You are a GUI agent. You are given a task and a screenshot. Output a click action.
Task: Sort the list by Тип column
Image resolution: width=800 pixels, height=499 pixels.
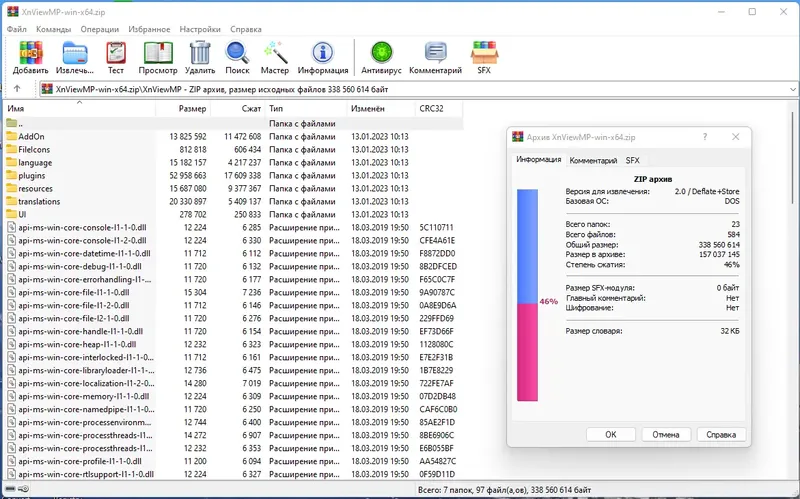tap(306, 108)
